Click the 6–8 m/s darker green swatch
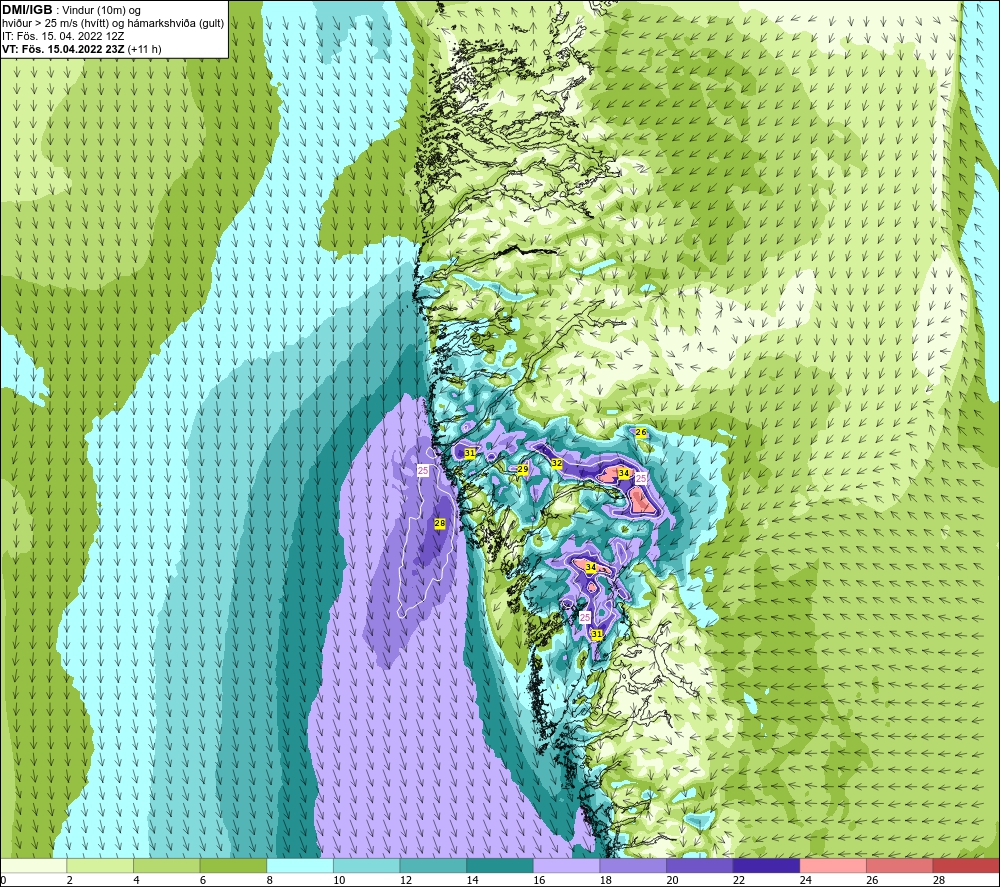This screenshot has width=1000, height=887. coord(233,866)
